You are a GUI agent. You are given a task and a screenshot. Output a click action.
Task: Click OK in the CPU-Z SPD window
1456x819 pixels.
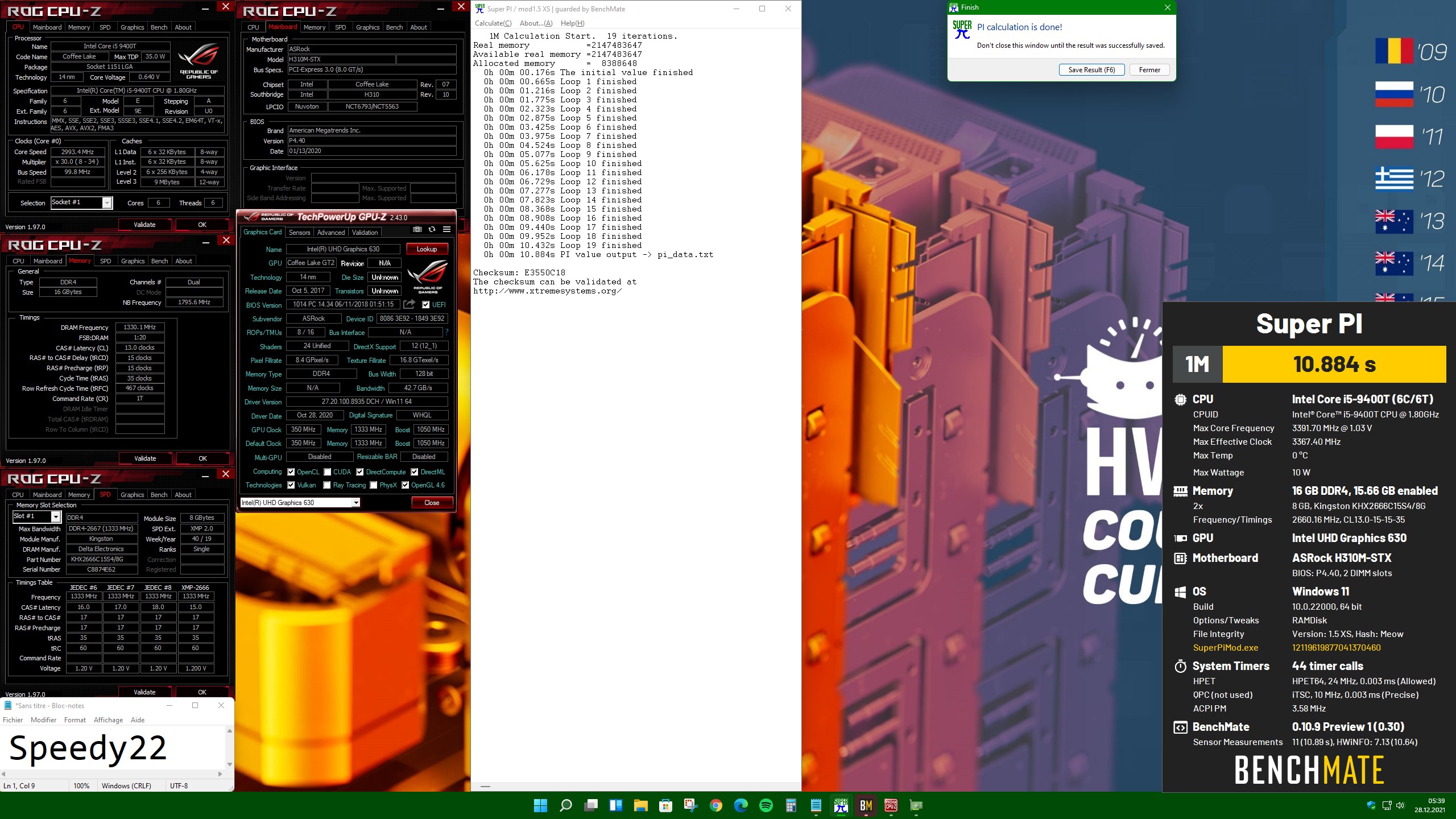pos(202,692)
